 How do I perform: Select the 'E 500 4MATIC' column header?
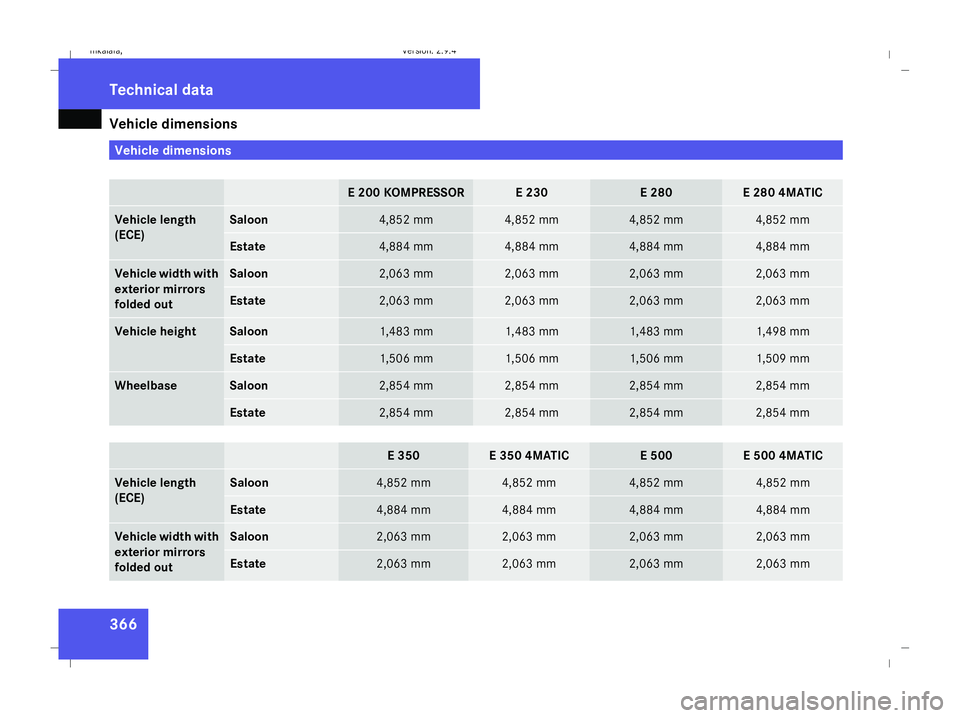(x=783, y=455)
